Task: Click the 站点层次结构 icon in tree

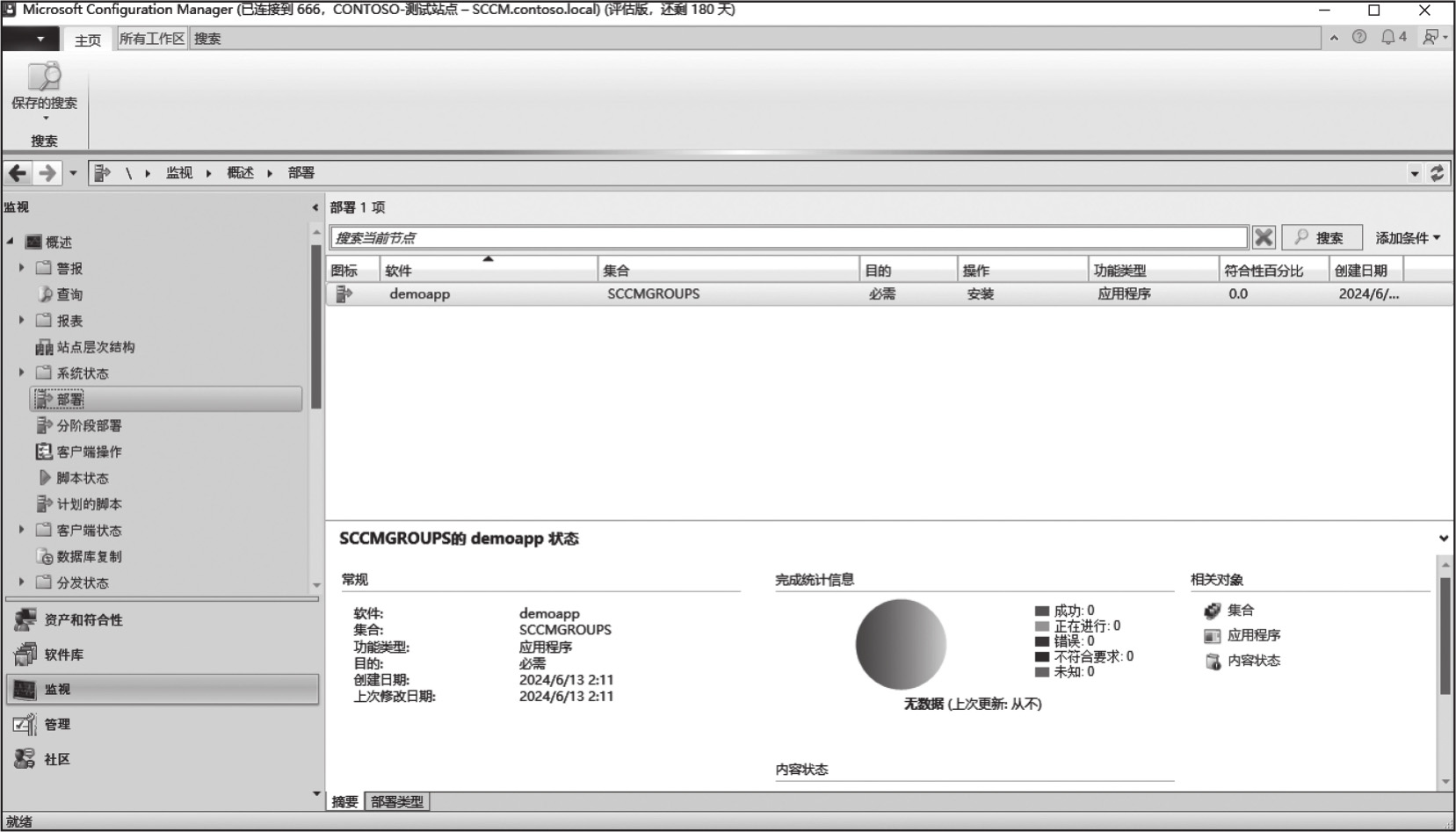Action: click(44, 347)
